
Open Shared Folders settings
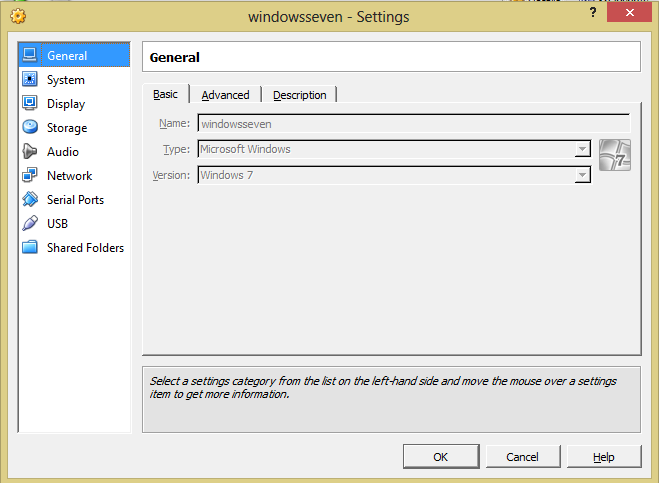click(x=74, y=248)
